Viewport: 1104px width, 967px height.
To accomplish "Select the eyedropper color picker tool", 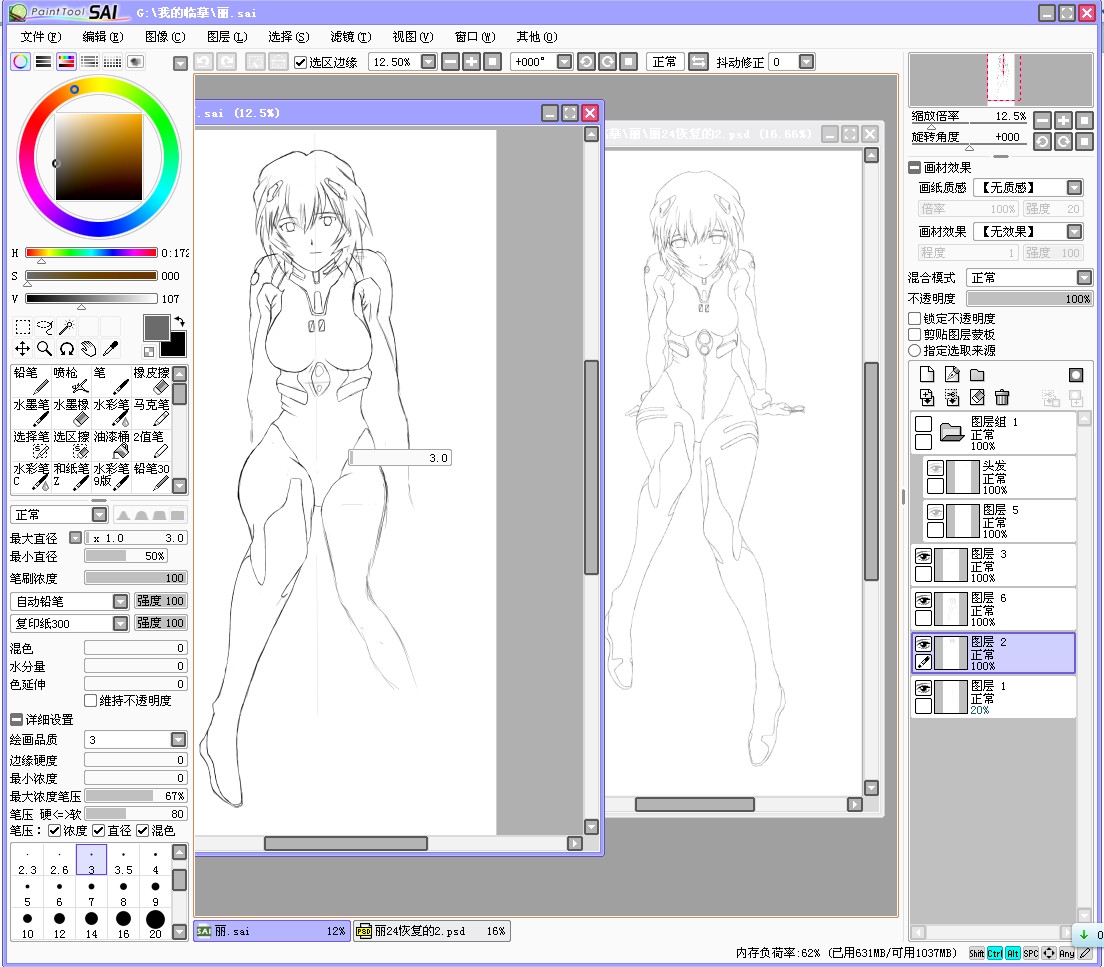I will (110, 349).
